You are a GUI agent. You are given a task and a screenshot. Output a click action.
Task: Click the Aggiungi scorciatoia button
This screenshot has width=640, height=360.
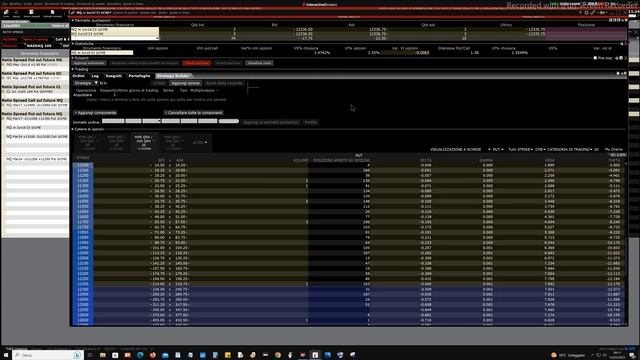[x=89, y=63]
